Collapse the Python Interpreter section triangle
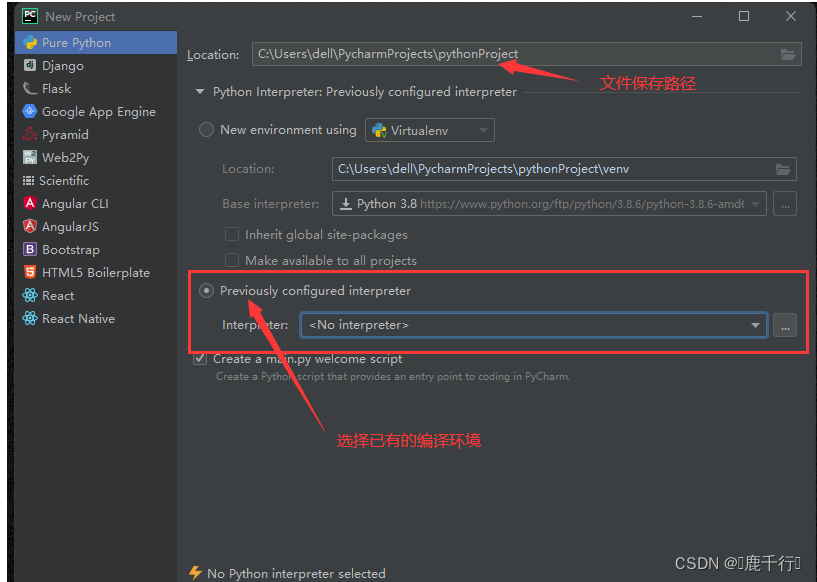 [200, 92]
